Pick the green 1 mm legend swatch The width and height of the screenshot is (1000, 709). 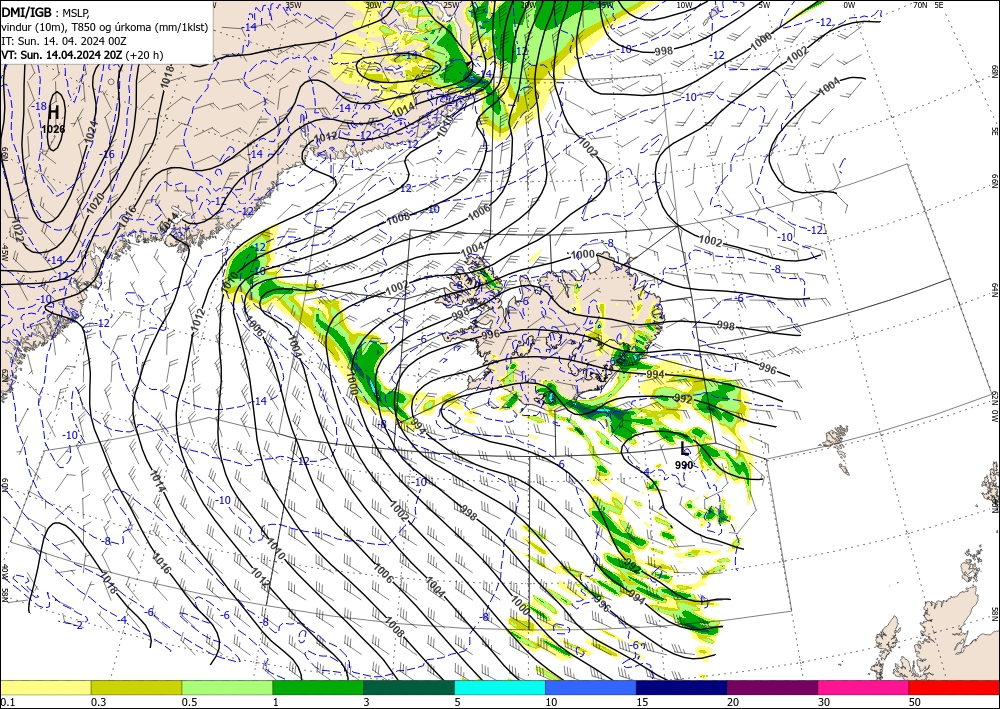[x=318, y=687]
